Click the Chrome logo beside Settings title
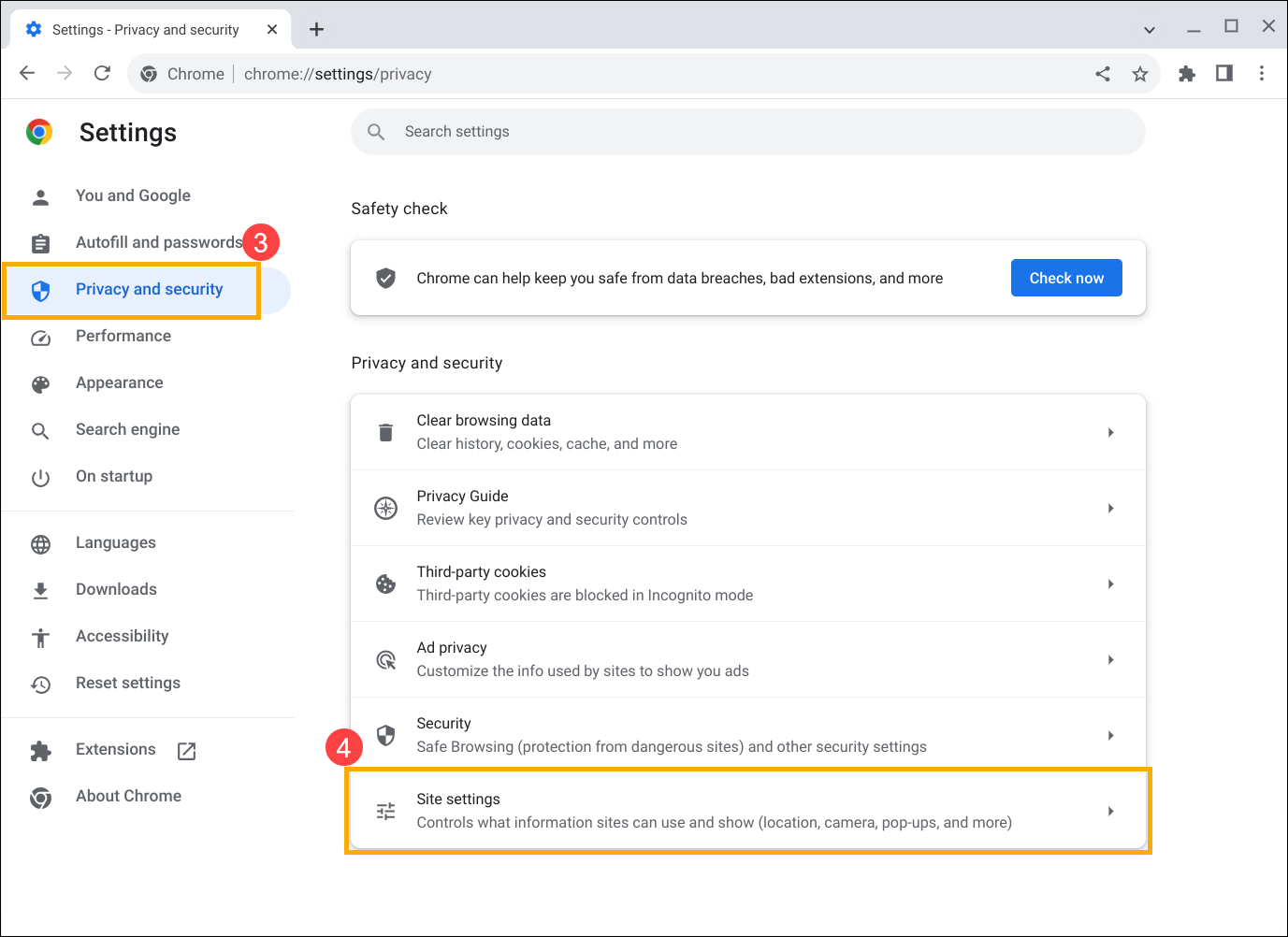Image resolution: width=1288 pixels, height=937 pixels. 39,133
